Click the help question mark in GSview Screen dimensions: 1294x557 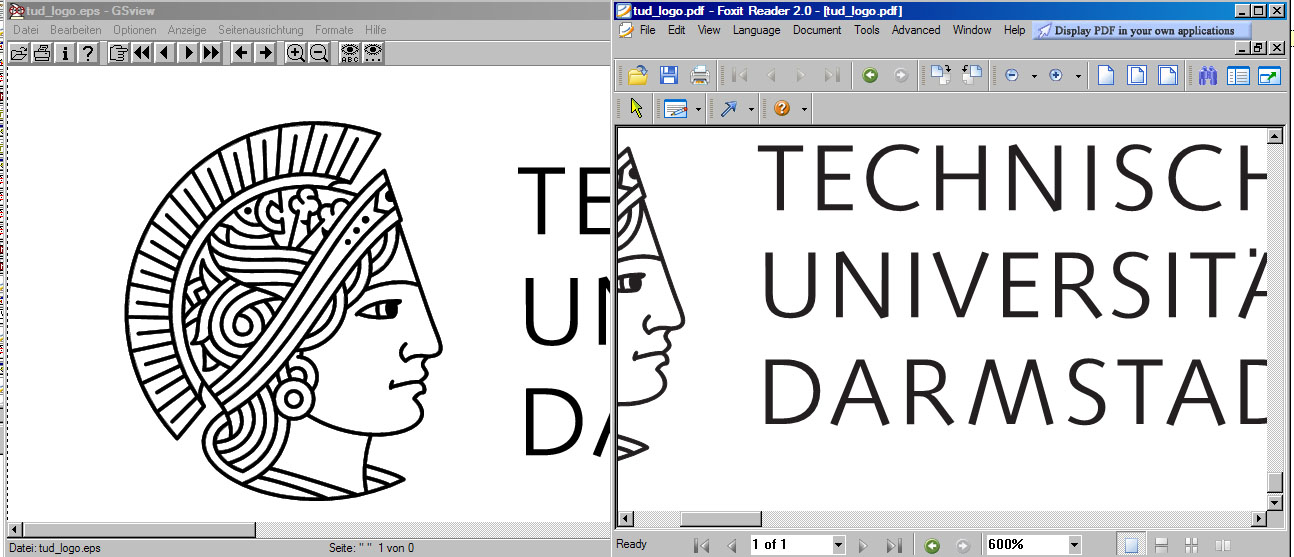click(88, 53)
